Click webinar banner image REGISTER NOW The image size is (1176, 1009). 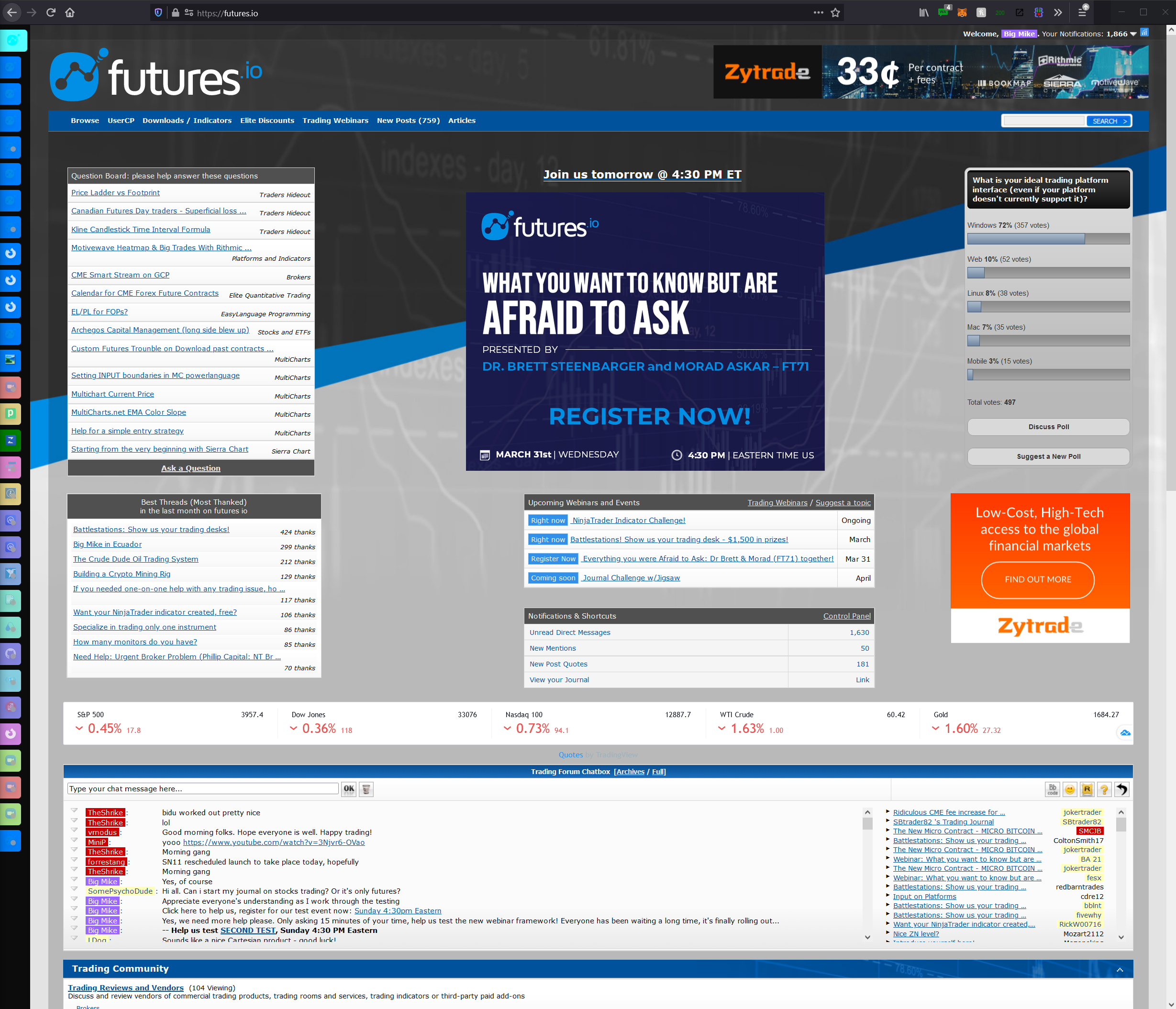click(x=645, y=332)
